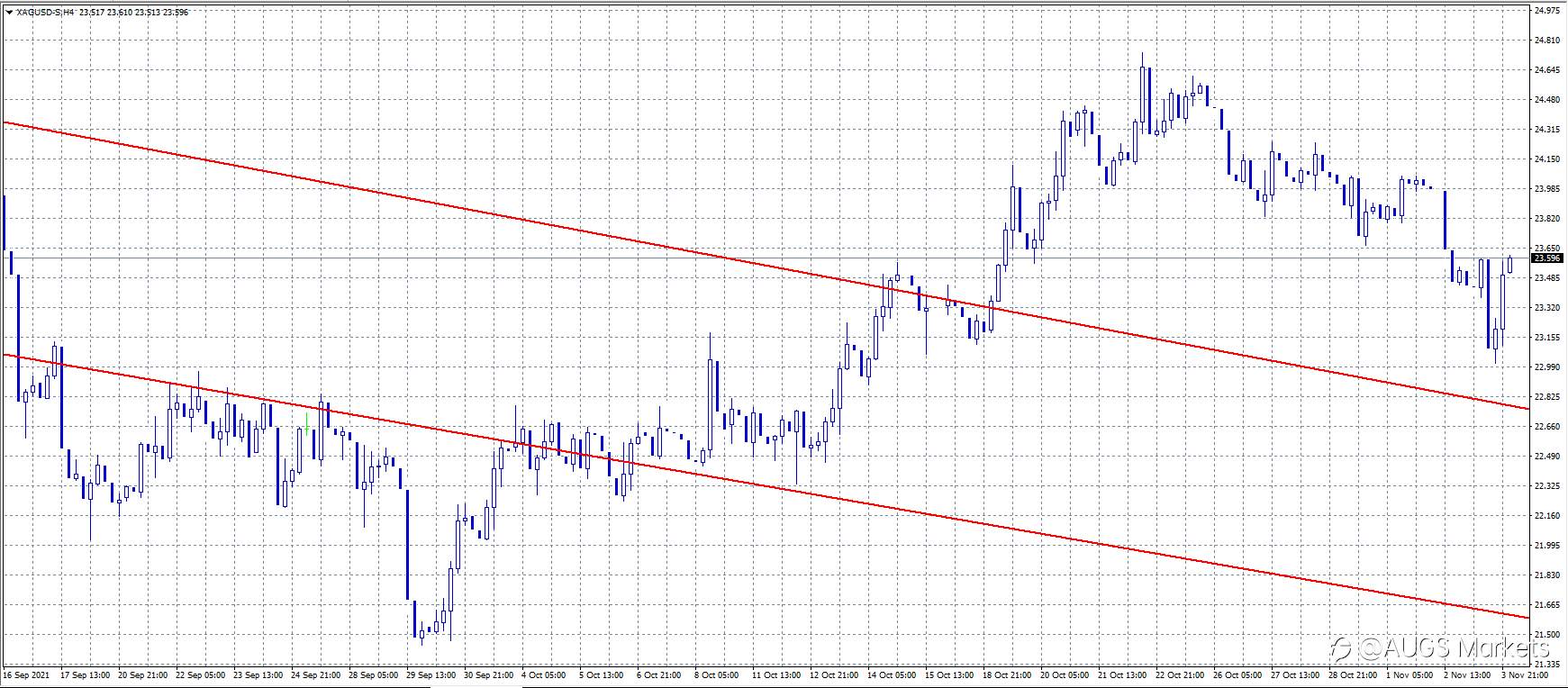Click the 20 Oct 05:00 time label
The image size is (1568, 688).
tap(1065, 674)
